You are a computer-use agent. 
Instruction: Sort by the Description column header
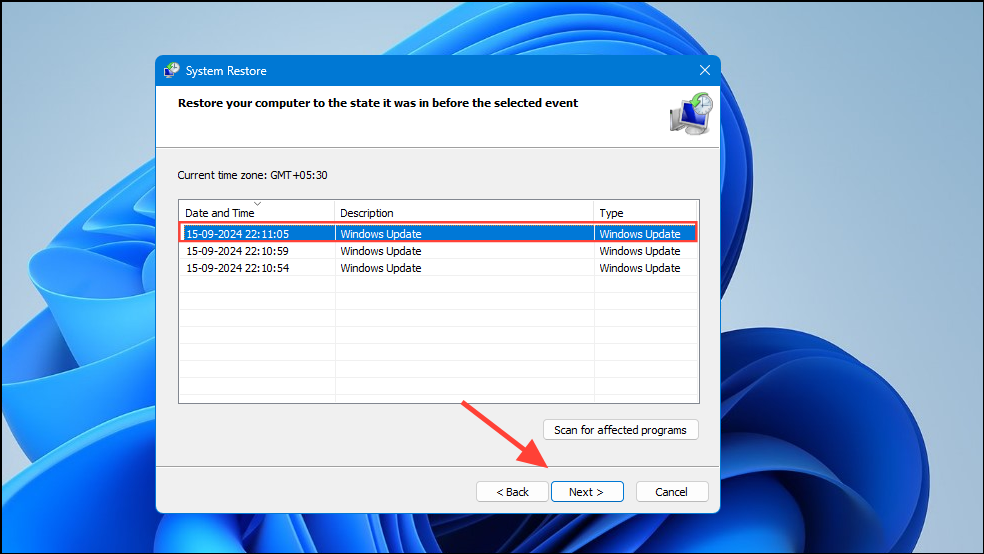pos(464,212)
